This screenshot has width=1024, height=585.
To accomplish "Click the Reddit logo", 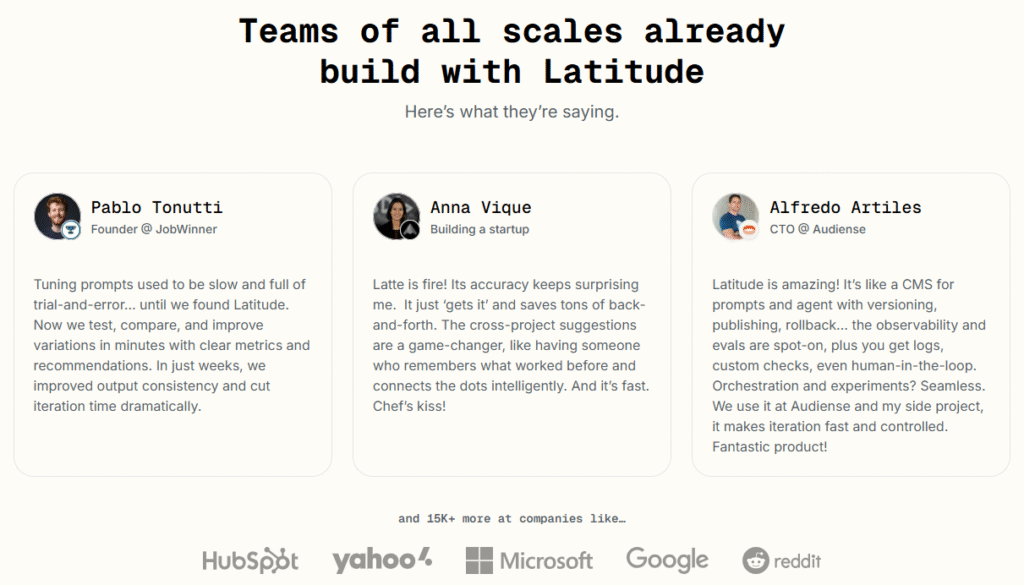I will (x=782, y=560).
